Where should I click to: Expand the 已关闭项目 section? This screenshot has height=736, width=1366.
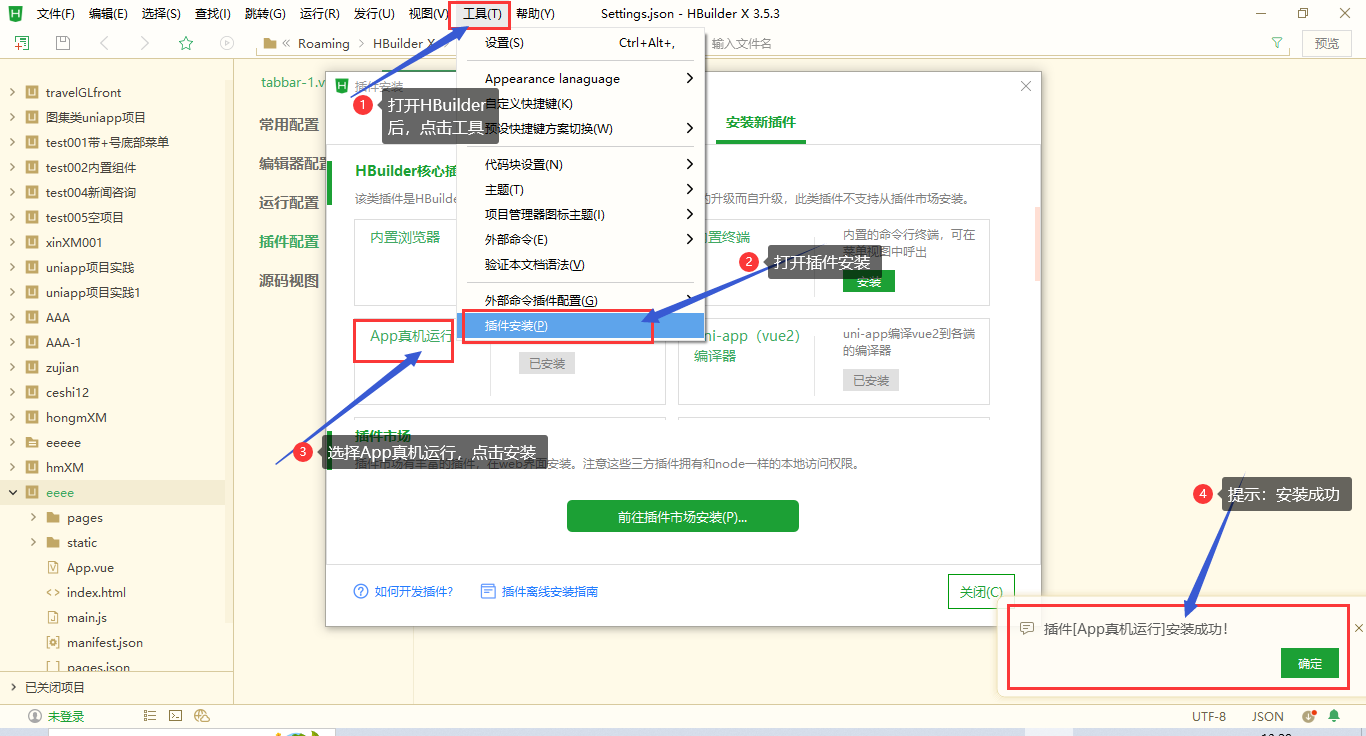[12, 687]
